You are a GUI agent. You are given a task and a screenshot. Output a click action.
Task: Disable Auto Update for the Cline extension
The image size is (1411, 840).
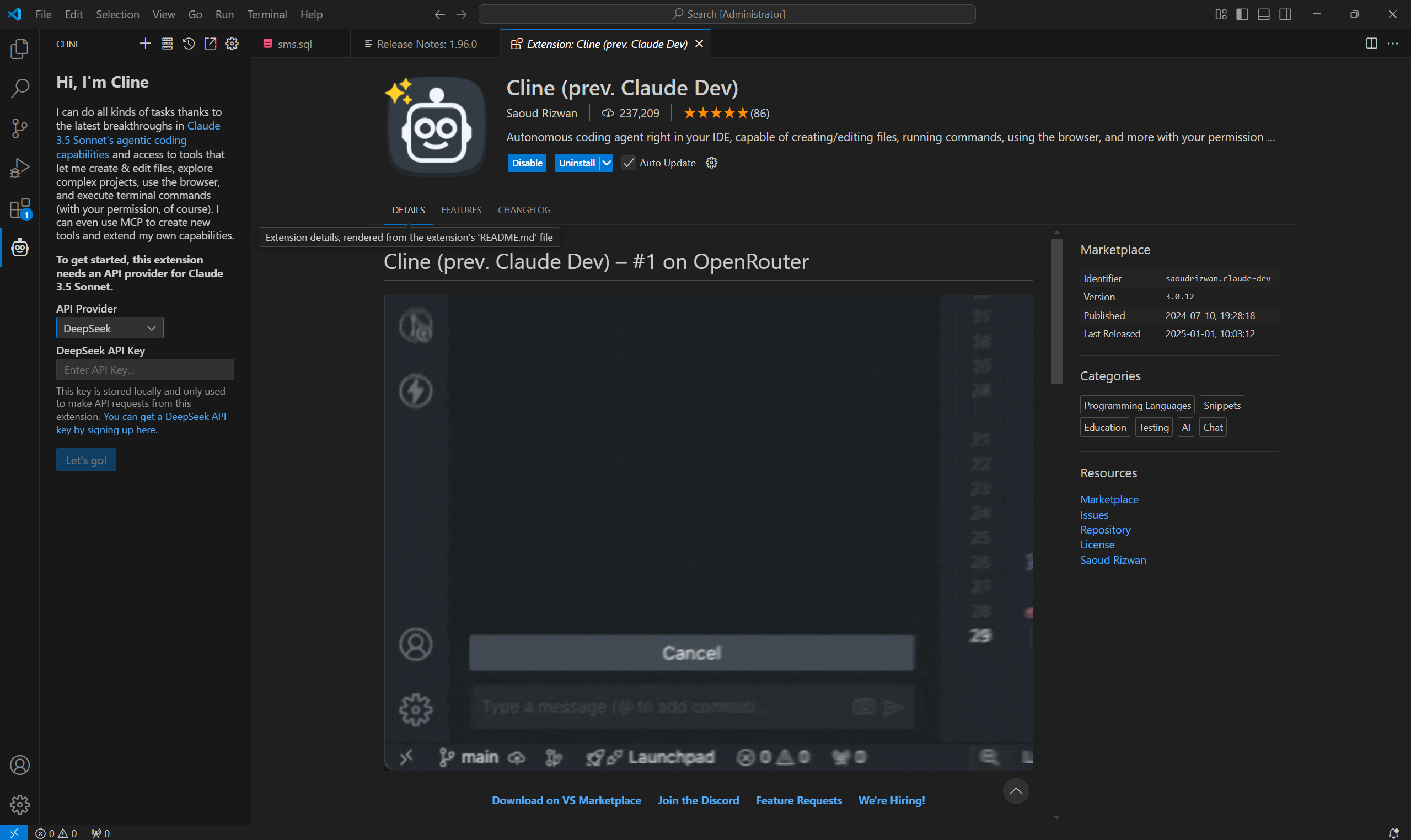628,163
